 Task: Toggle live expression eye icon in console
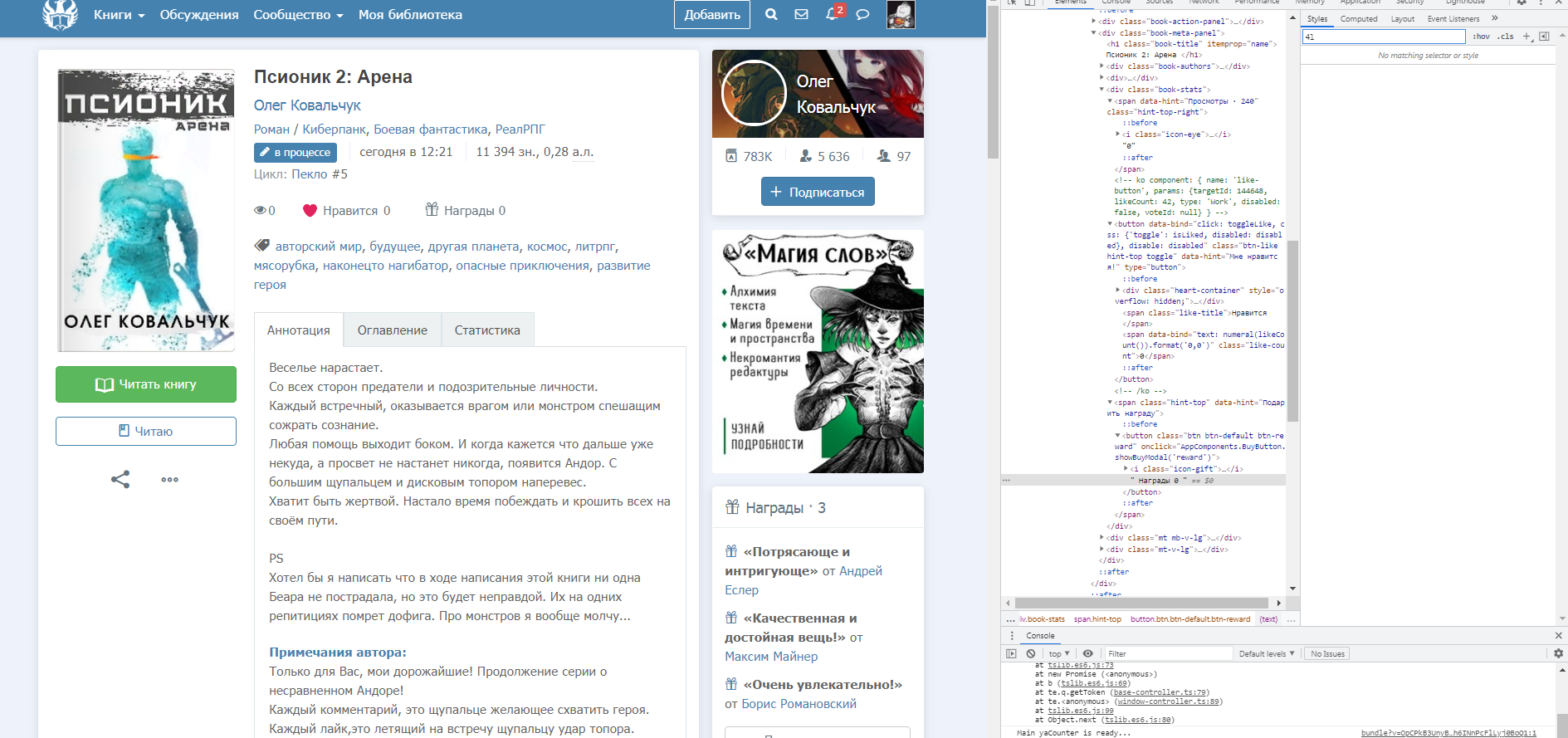[1087, 653]
